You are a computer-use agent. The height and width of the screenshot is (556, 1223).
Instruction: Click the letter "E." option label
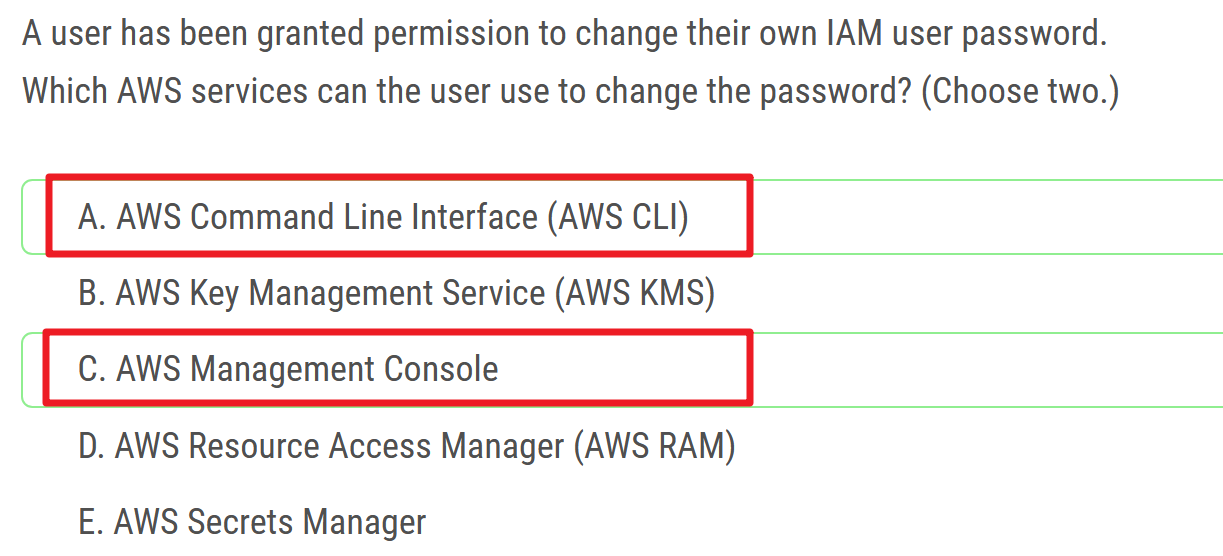coord(91,521)
